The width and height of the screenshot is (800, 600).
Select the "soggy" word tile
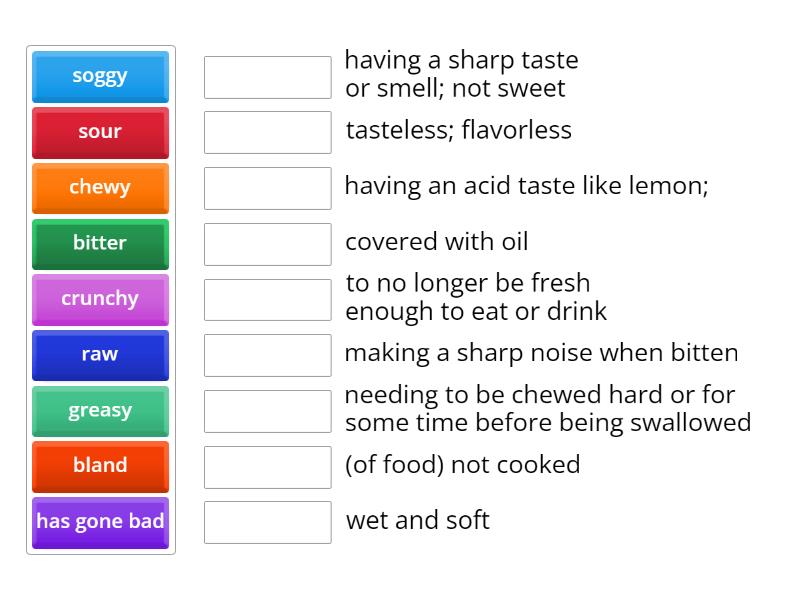click(100, 76)
